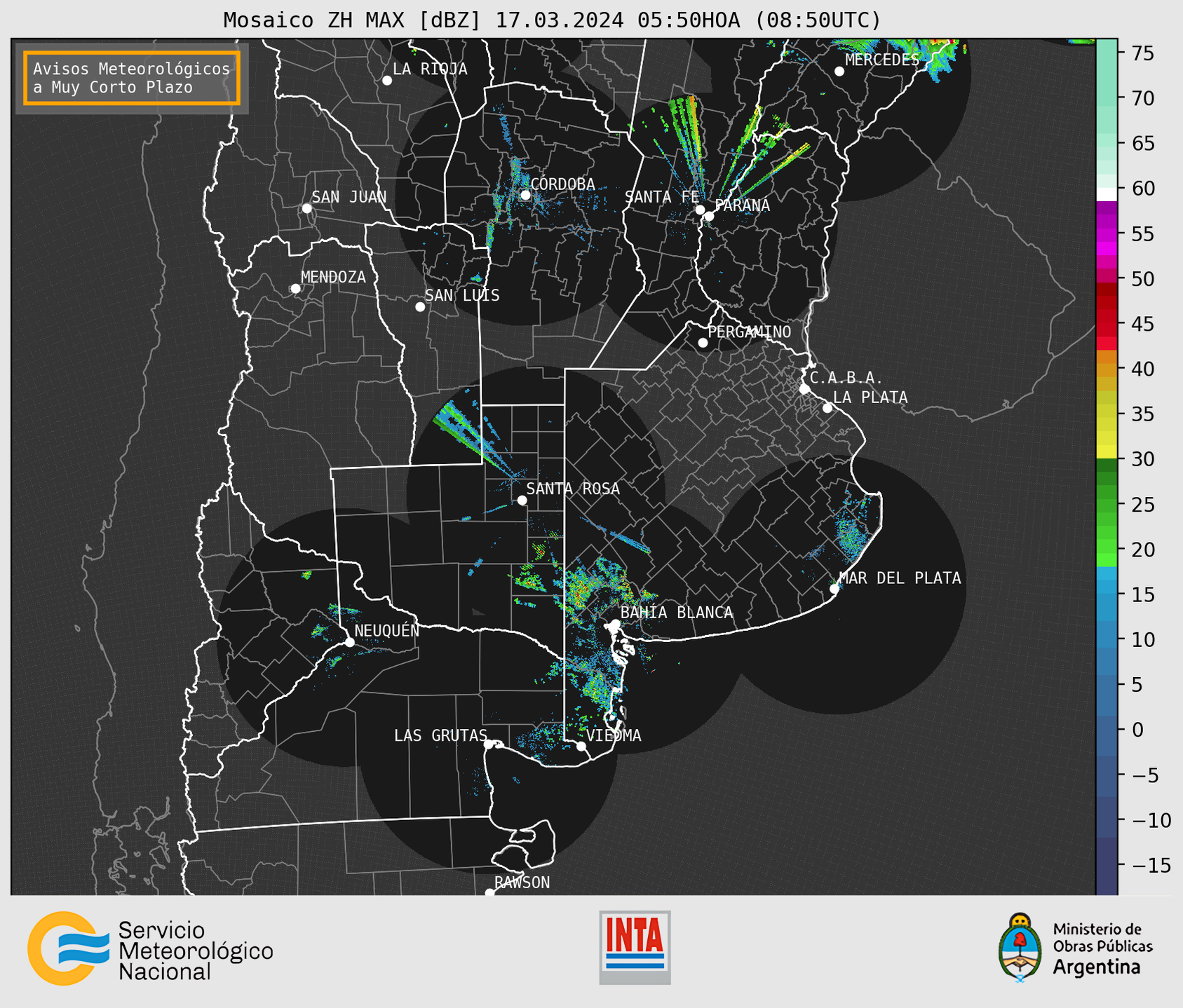The height and width of the screenshot is (1008, 1183).
Task: Pick the yellow 30 dBZ color band
Action: pos(1107,452)
